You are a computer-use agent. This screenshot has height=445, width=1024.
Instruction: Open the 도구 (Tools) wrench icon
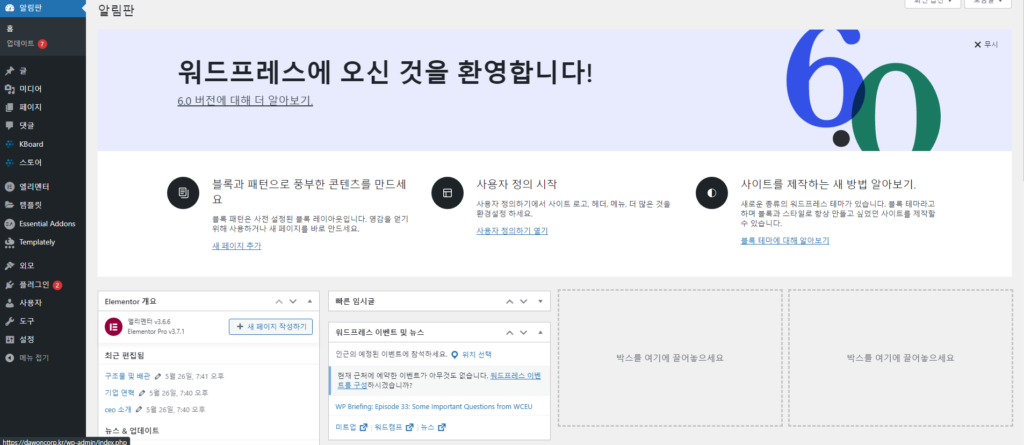9,321
